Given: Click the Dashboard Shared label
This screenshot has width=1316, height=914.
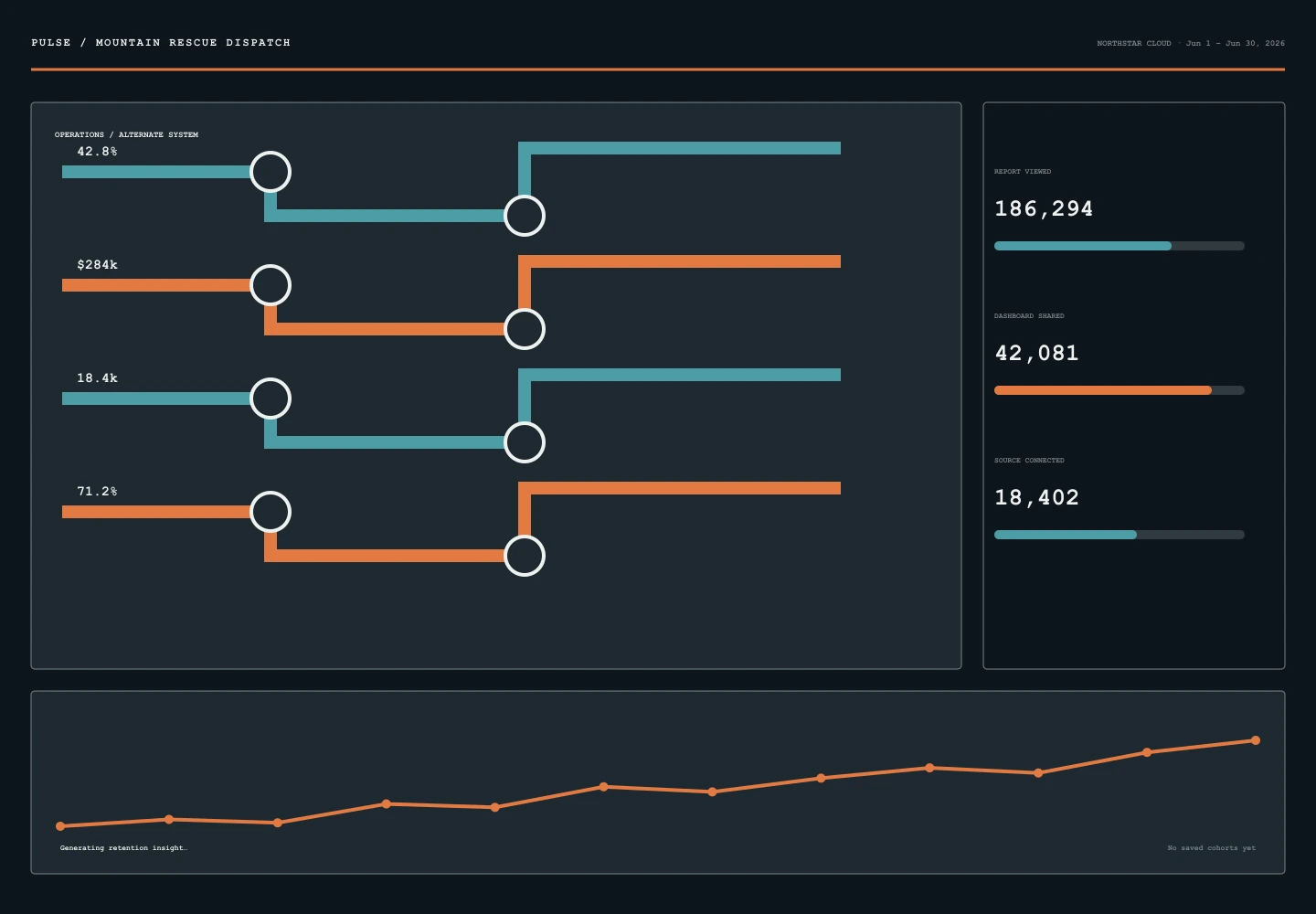Looking at the screenshot, I should click(1029, 316).
